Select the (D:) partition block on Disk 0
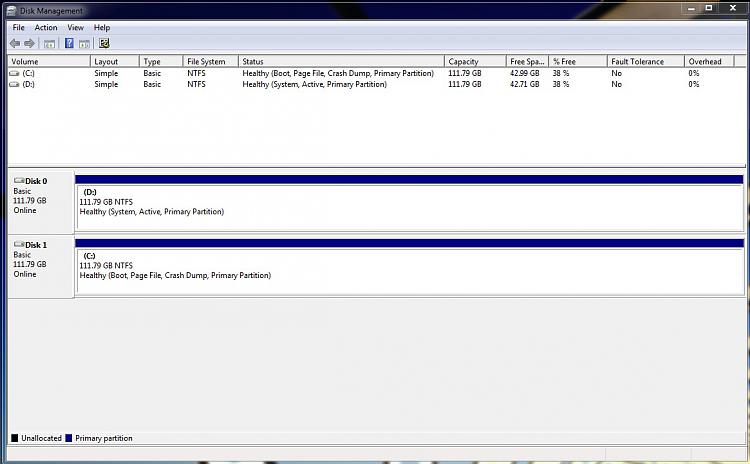Image resolution: width=750 pixels, height=464 pixels. pyautogui.click(x=409, y=208)
